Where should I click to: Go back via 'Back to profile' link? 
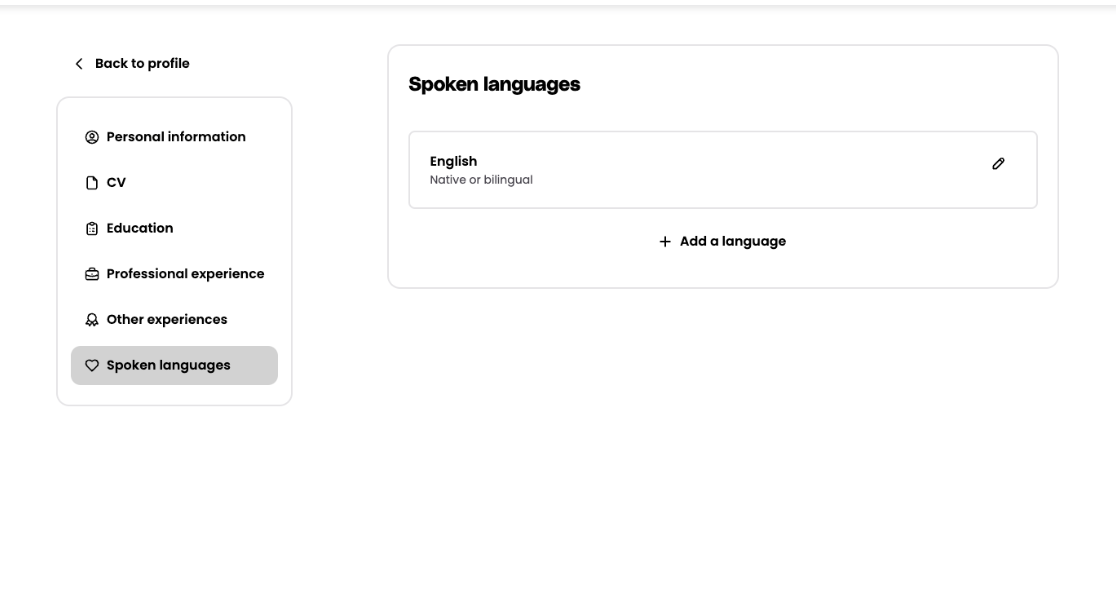click(x=141, y=64)
